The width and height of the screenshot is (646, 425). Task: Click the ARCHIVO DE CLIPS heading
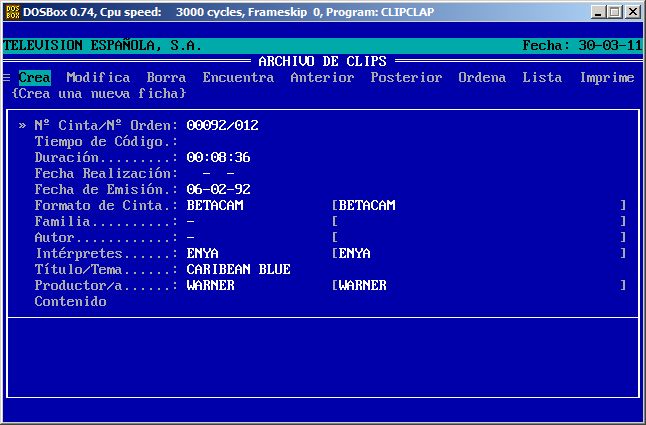(x=323, y=61)
